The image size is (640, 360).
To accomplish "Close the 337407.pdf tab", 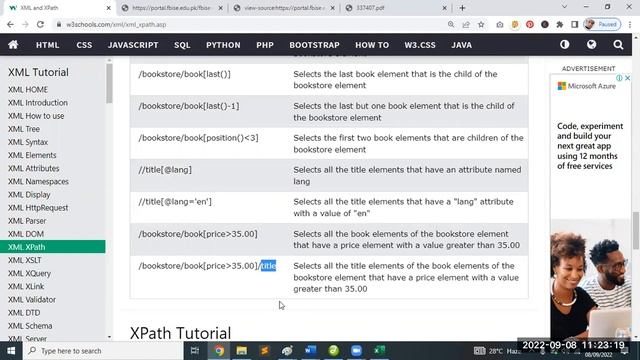I will coord(444,8).
